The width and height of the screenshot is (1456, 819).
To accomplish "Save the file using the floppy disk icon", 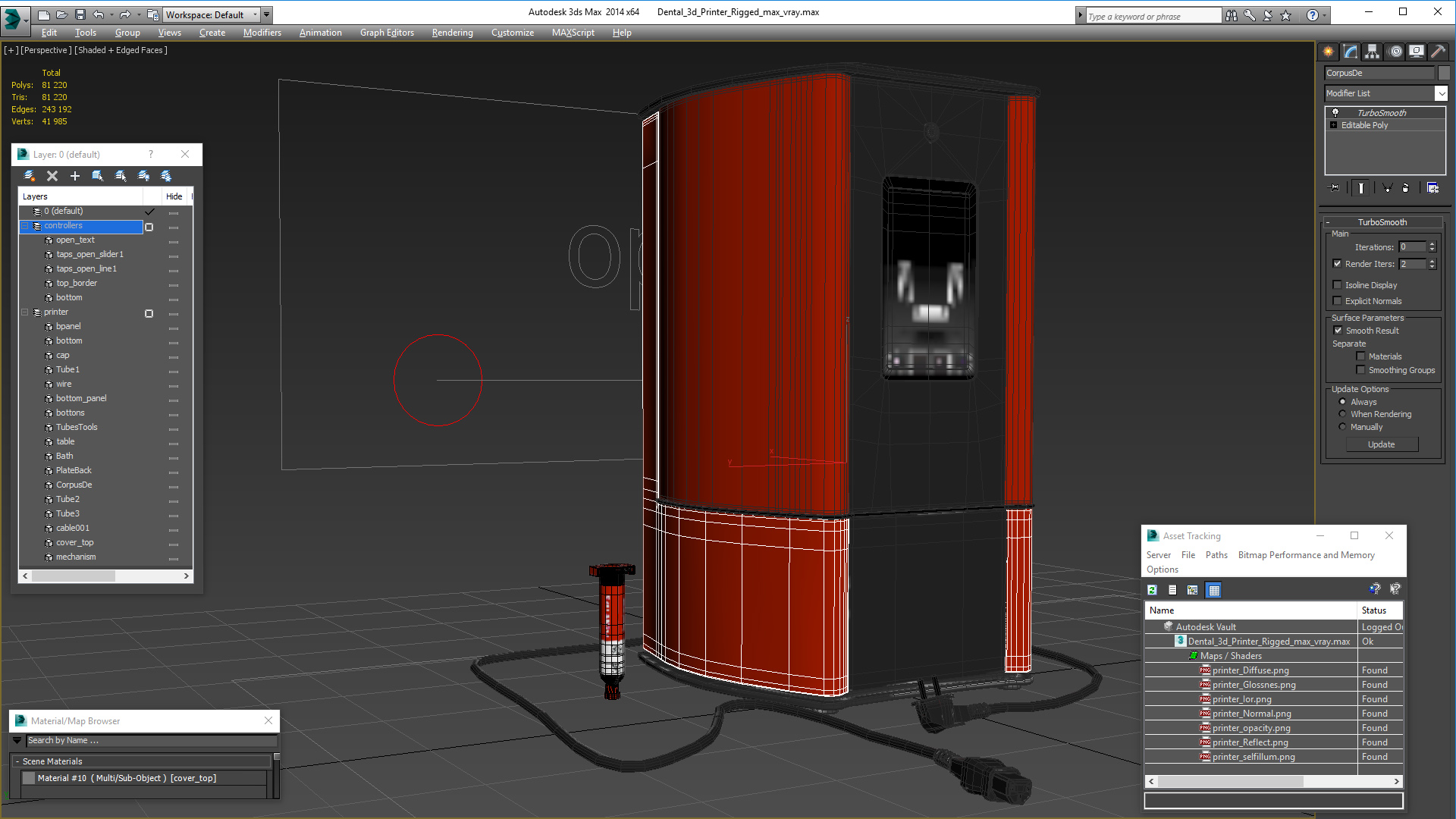I will tap(80, 14).
